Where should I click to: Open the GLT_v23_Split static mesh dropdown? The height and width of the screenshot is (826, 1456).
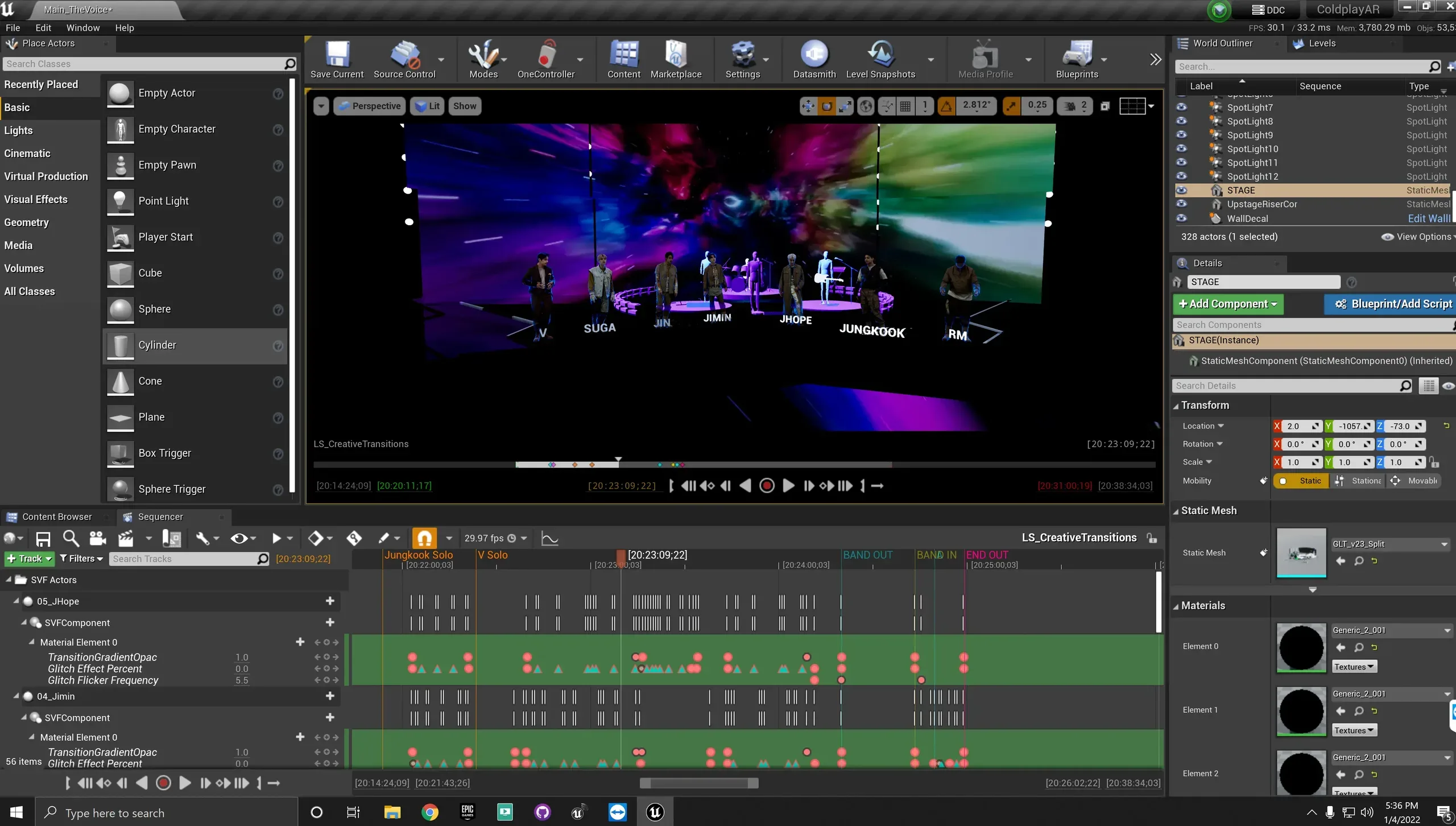[x=1390, y=544]
